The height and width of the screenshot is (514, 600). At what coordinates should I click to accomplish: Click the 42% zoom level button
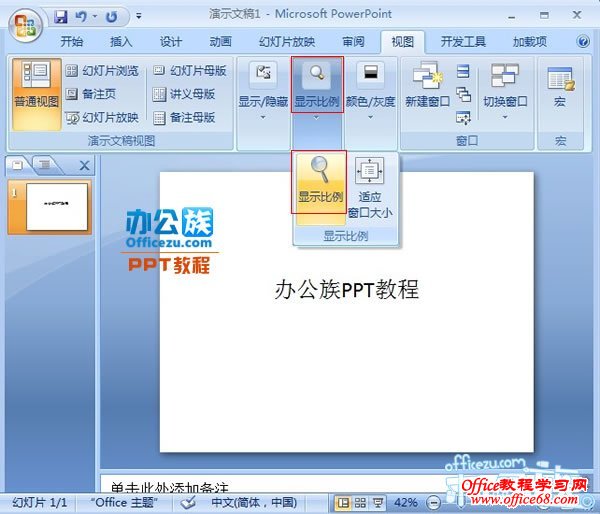tap(406, 503)
